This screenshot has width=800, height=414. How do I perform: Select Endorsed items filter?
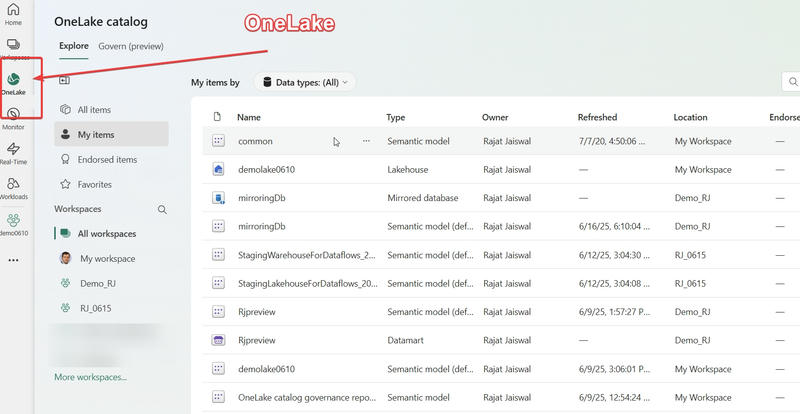111,159
